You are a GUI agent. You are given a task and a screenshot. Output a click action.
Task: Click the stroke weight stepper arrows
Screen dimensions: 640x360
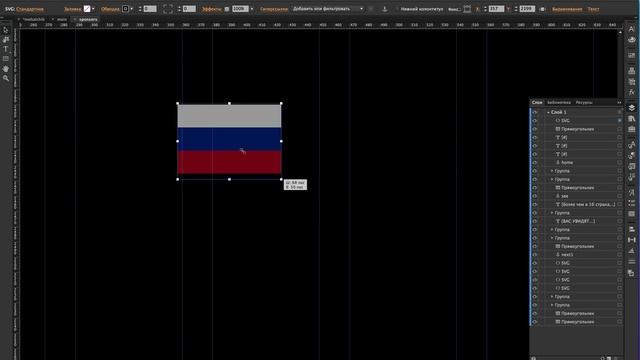[140, 9]
